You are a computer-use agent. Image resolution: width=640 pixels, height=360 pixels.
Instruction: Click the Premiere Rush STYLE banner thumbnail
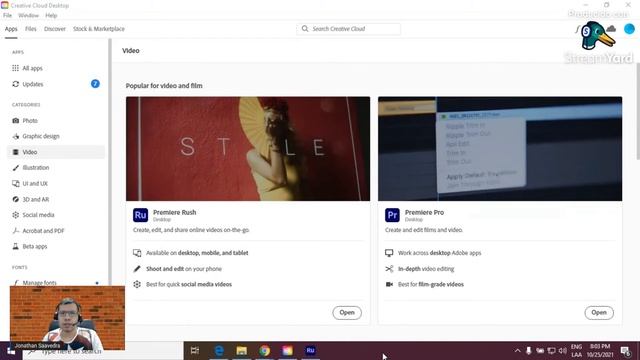tap(248, 149)
